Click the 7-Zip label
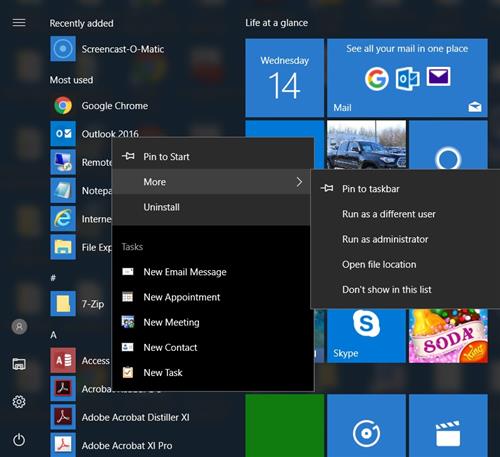This screenshot has width=500, height=457. click(x=93, y=304)
